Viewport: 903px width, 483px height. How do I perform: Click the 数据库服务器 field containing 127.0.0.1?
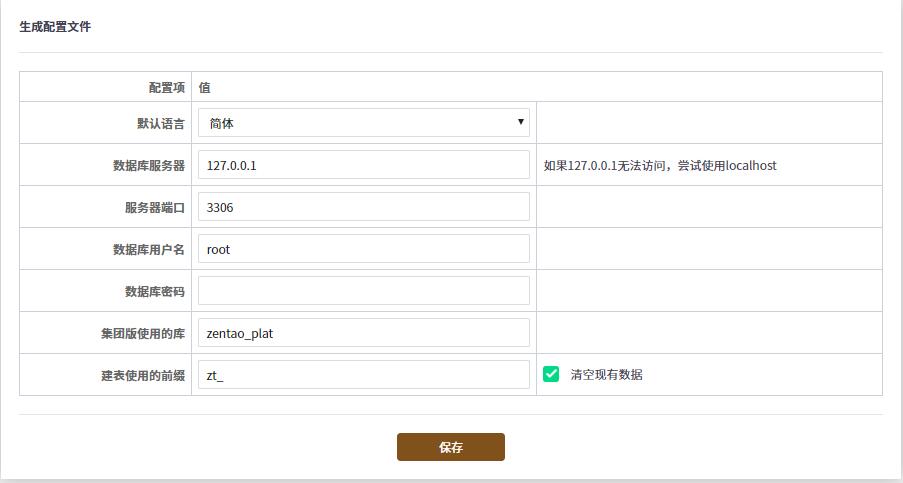coord(364,165)
